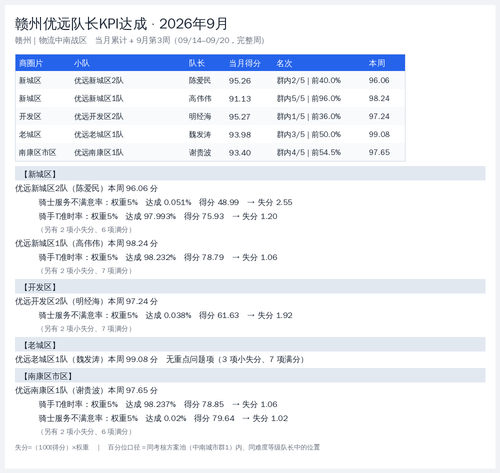
Task: Click detail line with 达成 98.232%
Action: pyautogui.click(x=158, y=257)
